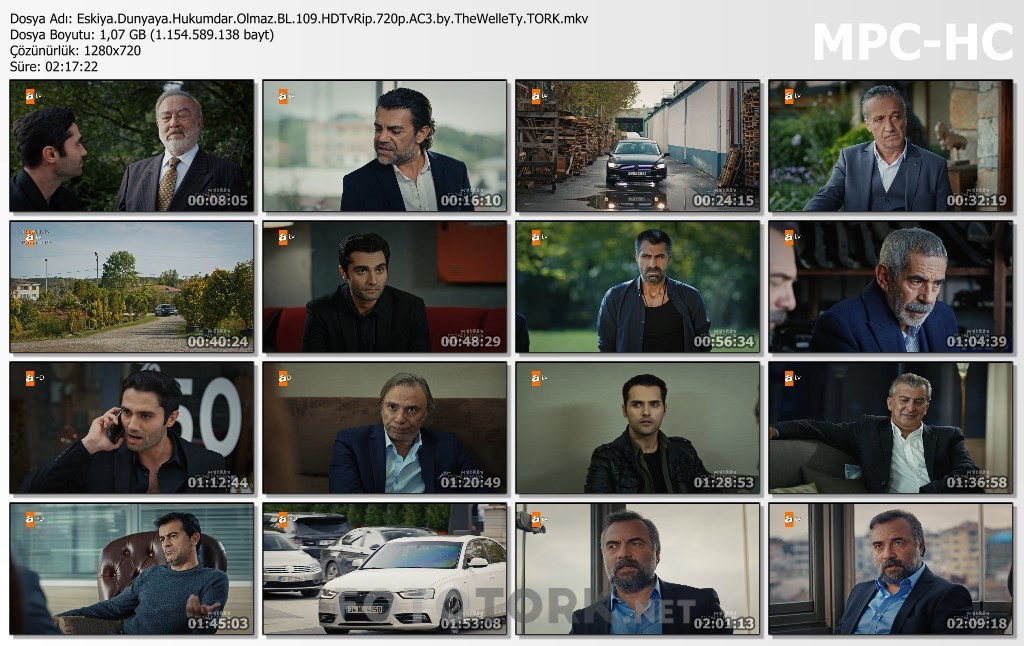The height and width of the screenshot is (646, 1024).
Task: Click the Dosya Boyutu 1,07 GB line
Action: tap(142, 35)
